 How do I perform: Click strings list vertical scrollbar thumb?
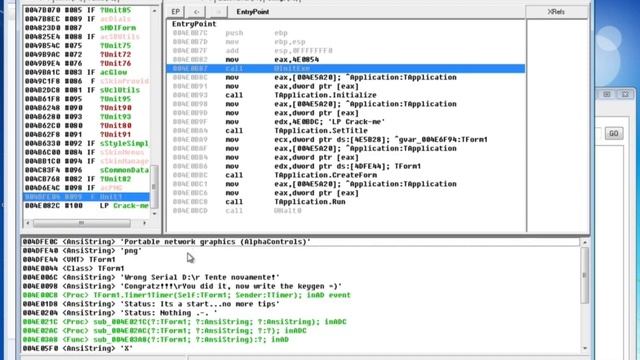point(584,275)
